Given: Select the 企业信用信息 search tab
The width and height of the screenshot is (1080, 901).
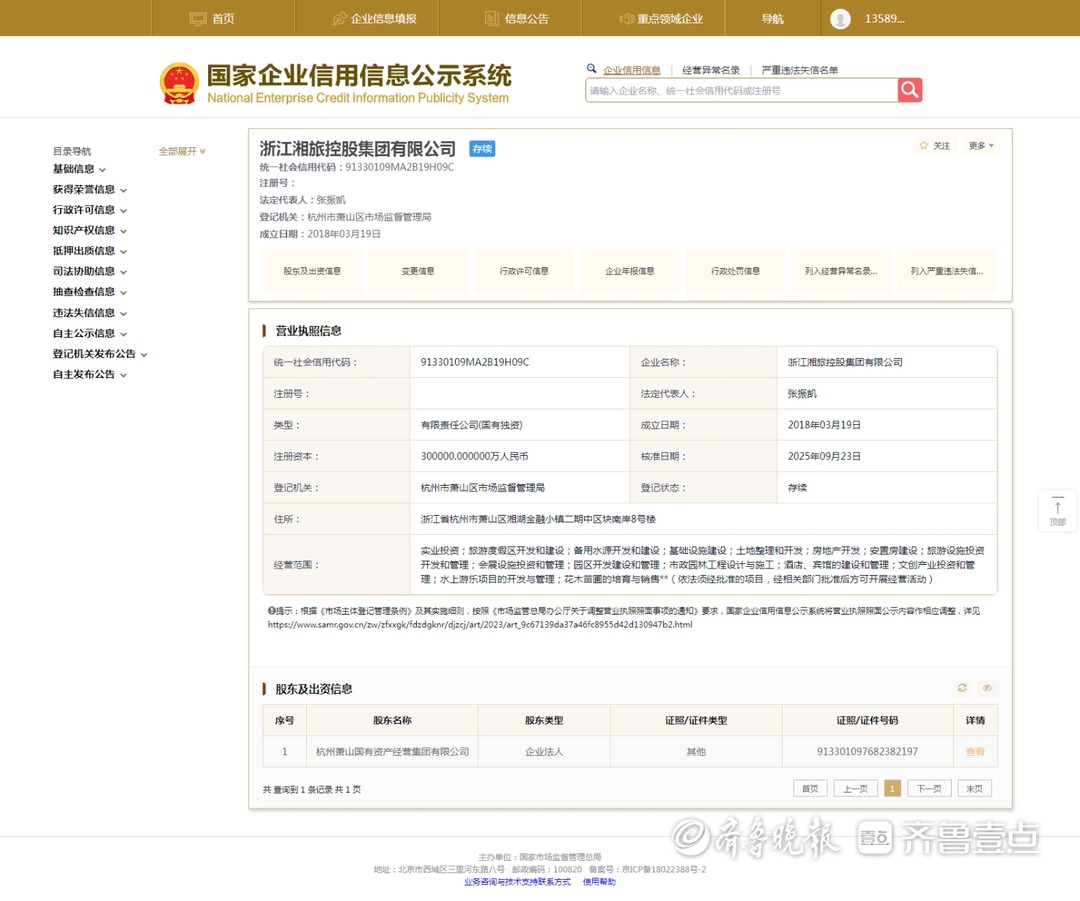Looking at the screenshot, I should tap(632, 70).
